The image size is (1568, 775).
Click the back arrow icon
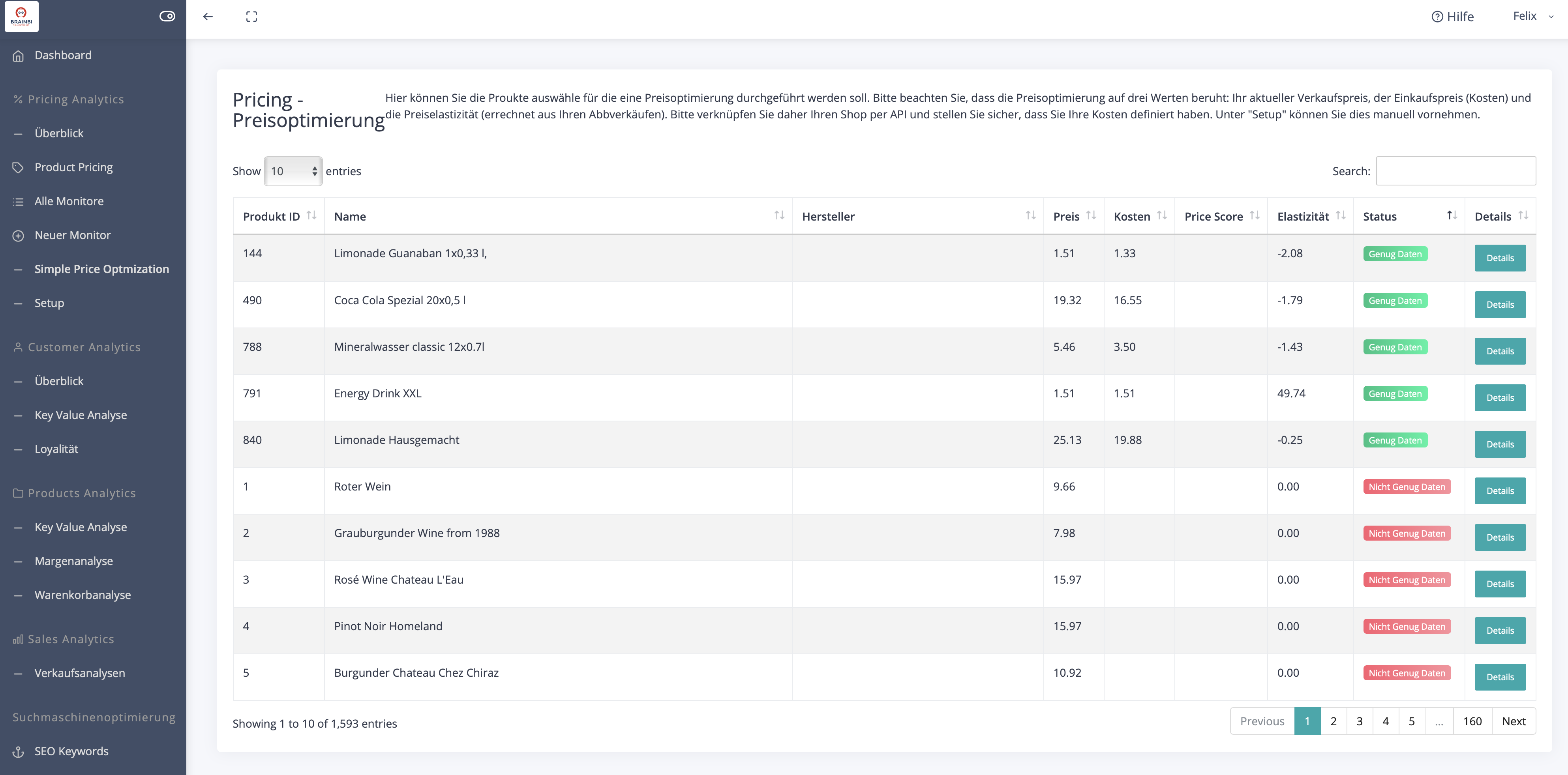coord(208,17)
